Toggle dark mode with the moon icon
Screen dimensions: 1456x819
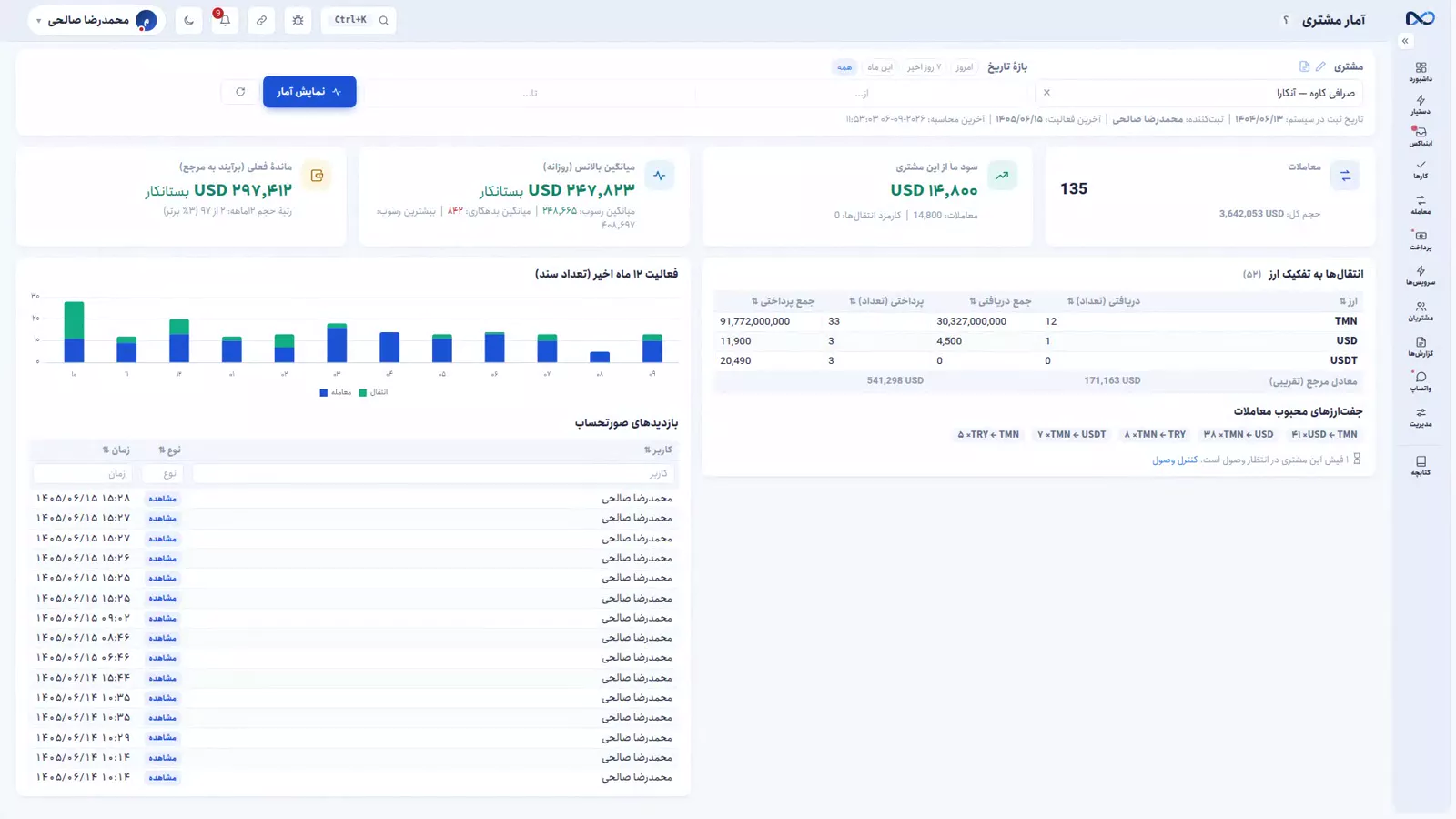[188, 20]
